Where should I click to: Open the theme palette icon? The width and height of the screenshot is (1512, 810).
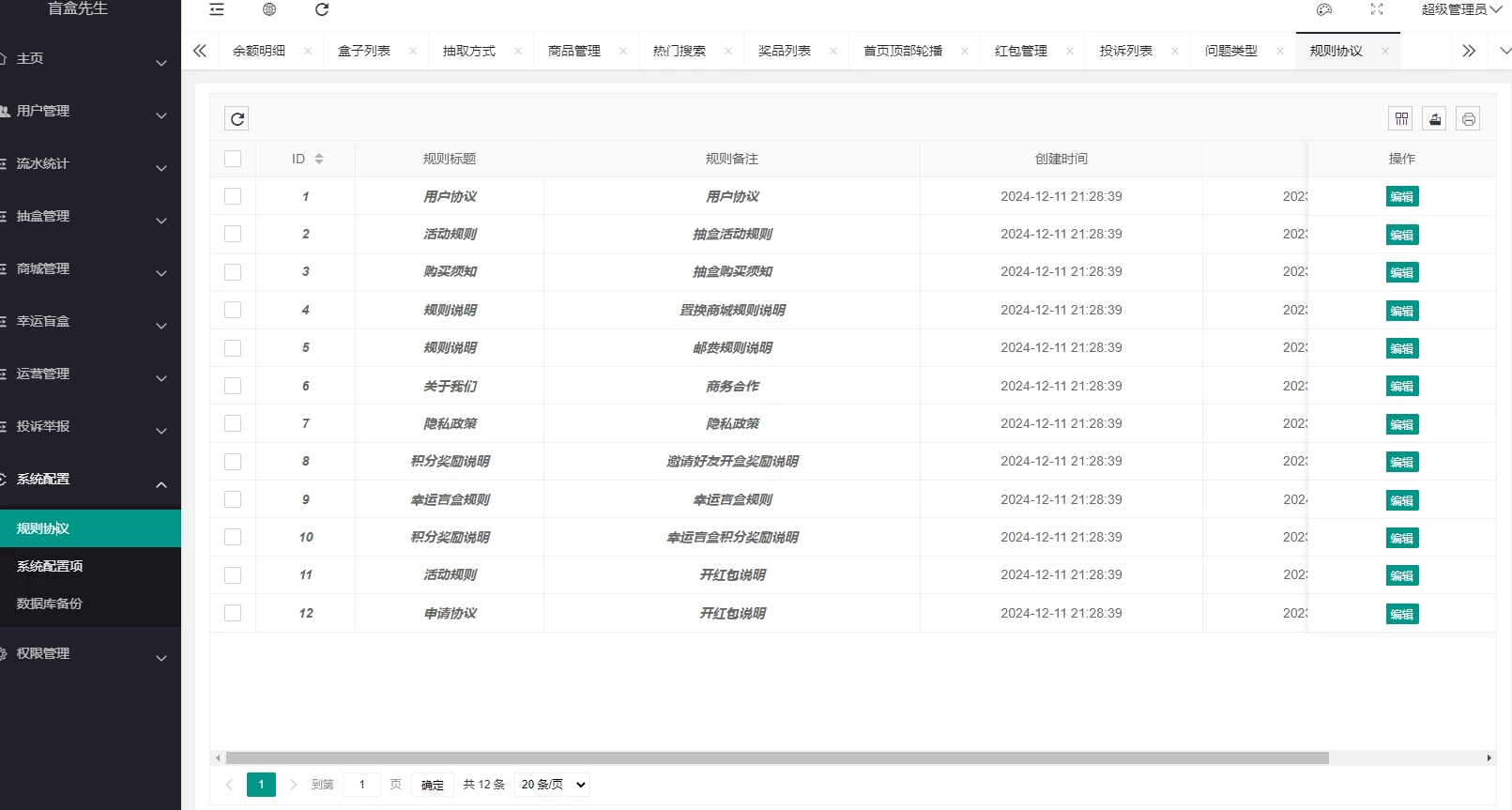(1324, 9)
